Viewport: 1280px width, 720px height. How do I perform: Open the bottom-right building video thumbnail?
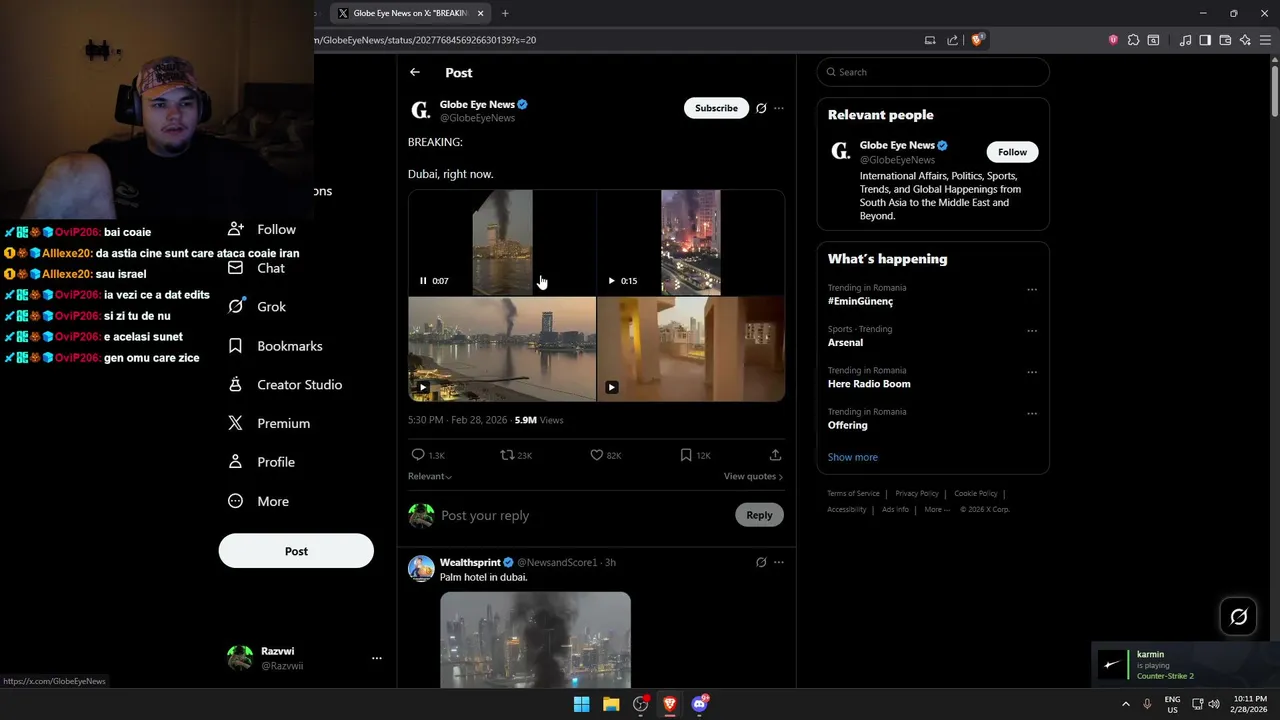(691, 349)
